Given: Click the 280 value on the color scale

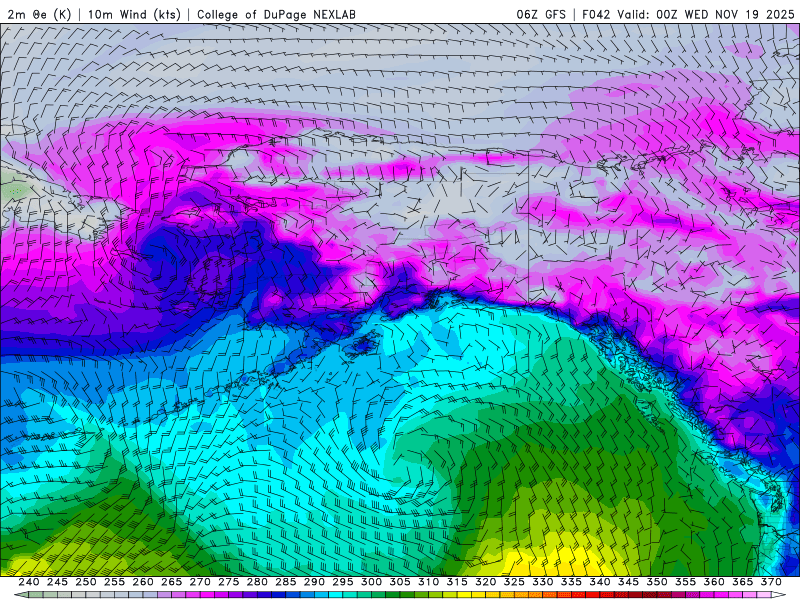Looking at the screenshot, I should click(257, 582).
